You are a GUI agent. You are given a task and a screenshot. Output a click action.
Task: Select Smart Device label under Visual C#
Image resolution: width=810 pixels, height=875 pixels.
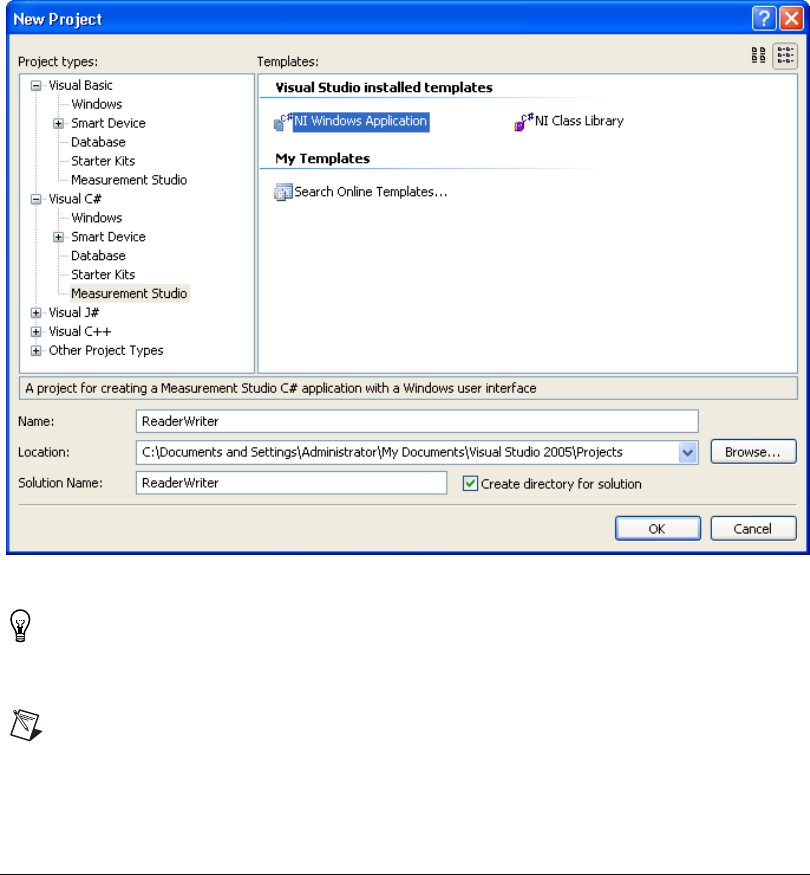tap(108, 237)
